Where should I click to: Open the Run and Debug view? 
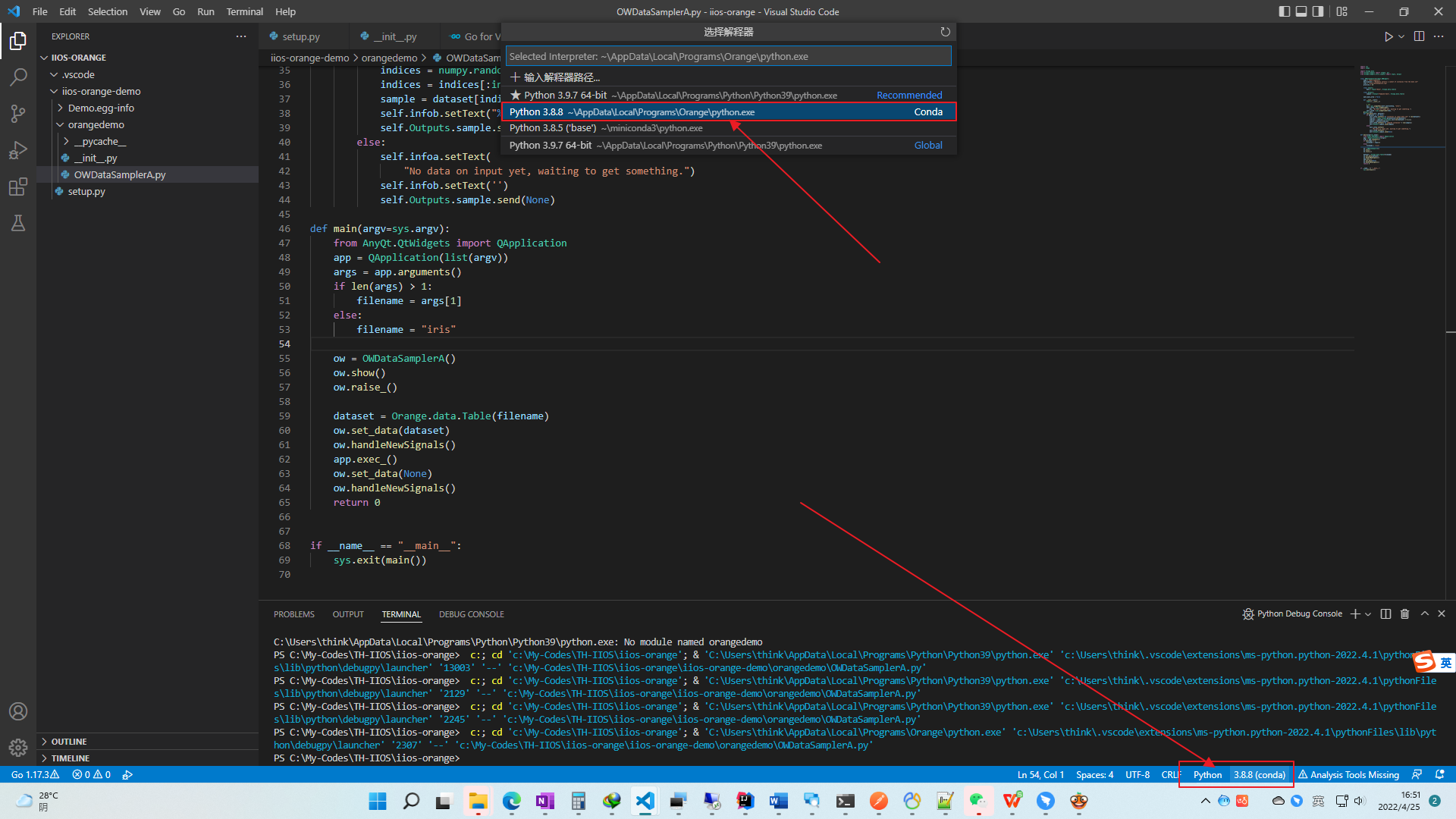click(18, 150)
